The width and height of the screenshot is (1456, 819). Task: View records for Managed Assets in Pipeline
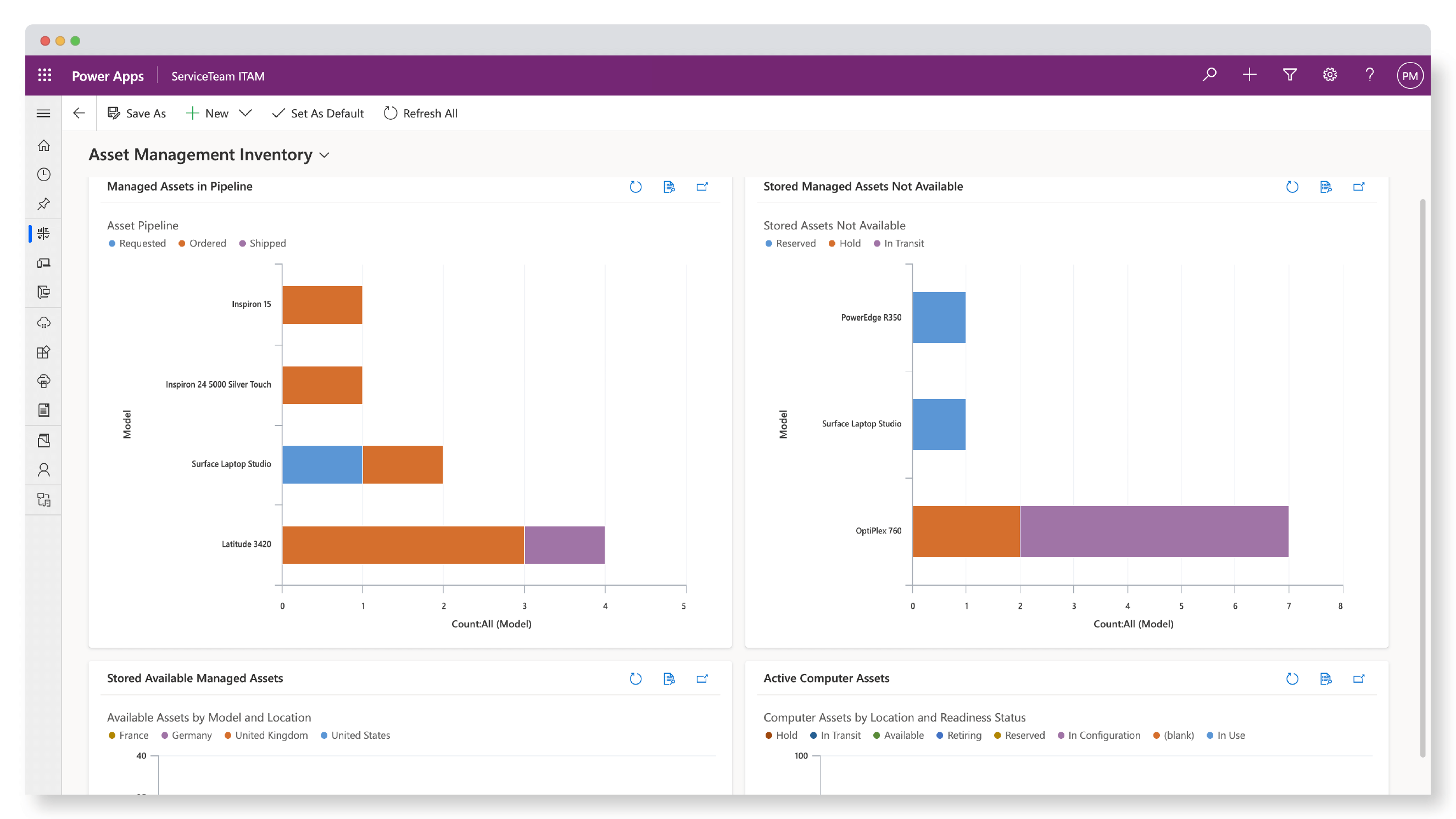pyautogui.click(x=669, y=187)
